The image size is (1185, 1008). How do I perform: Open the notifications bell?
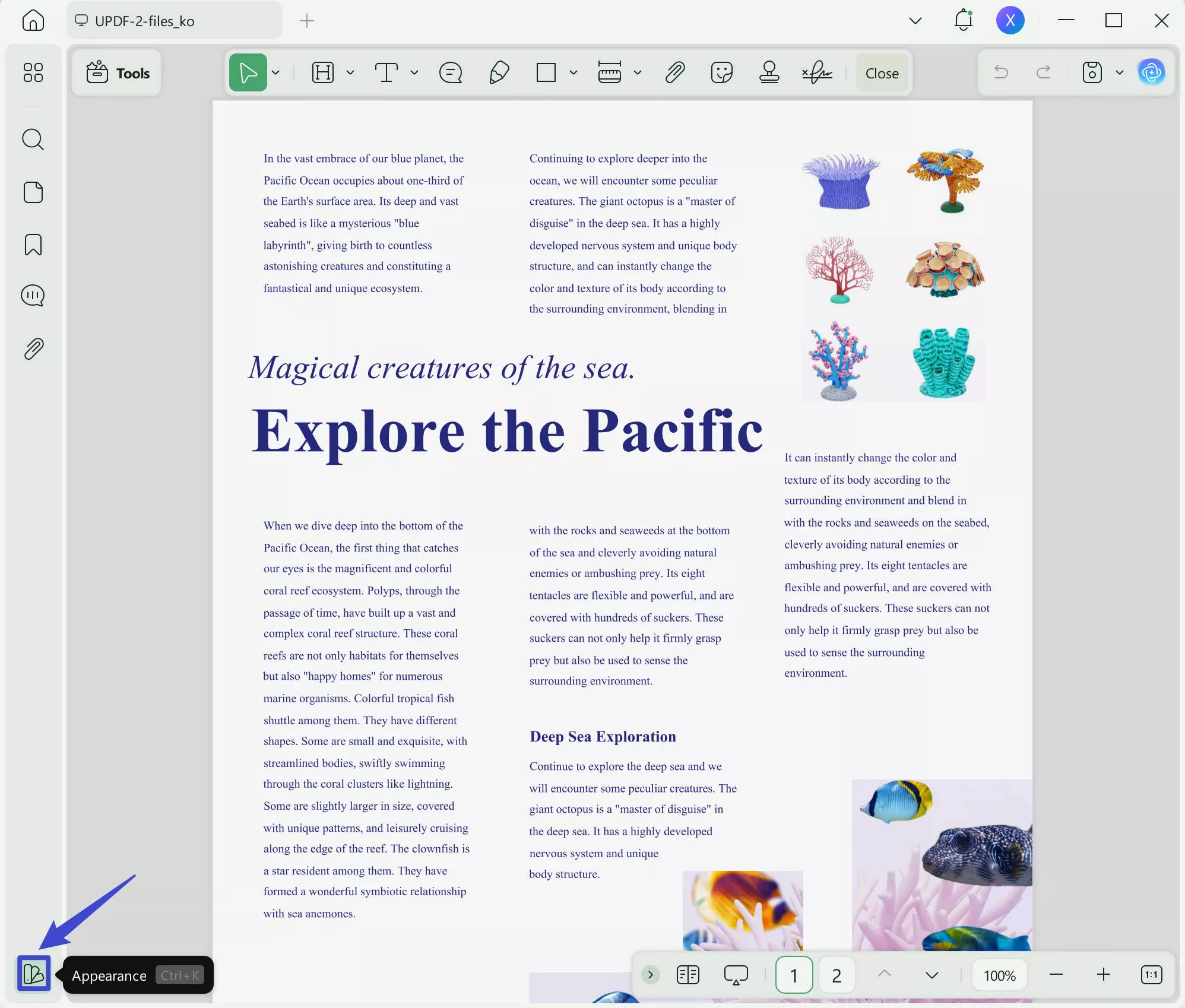click(964, 20)
